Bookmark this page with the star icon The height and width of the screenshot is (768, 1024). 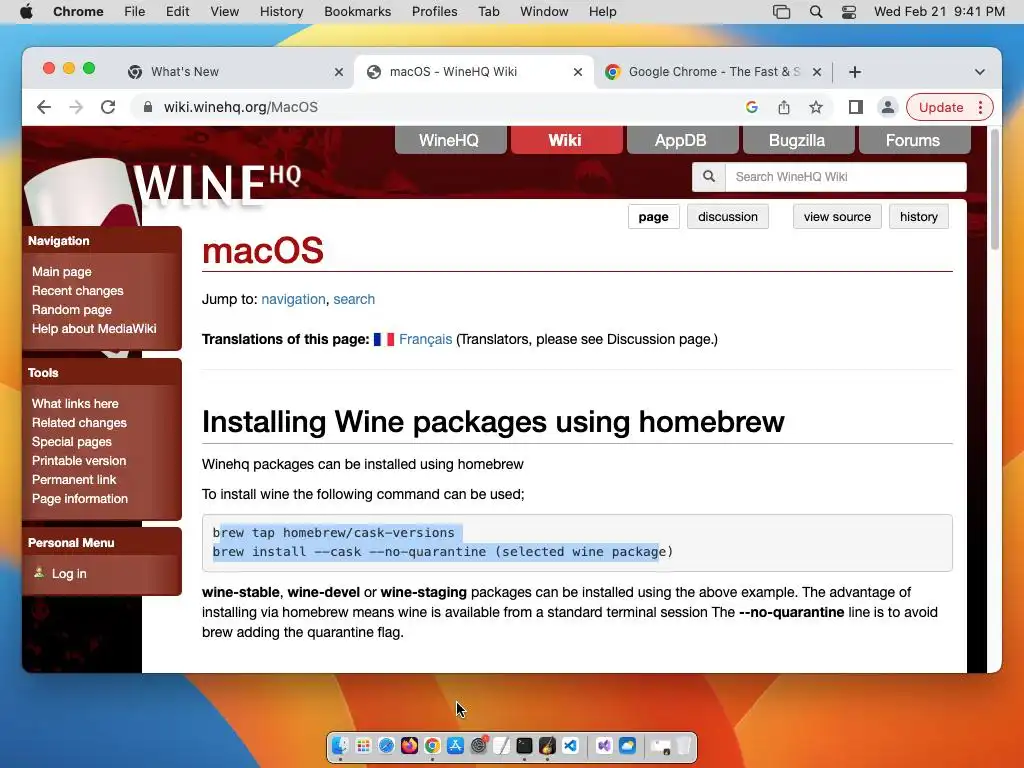click(816, 107)
